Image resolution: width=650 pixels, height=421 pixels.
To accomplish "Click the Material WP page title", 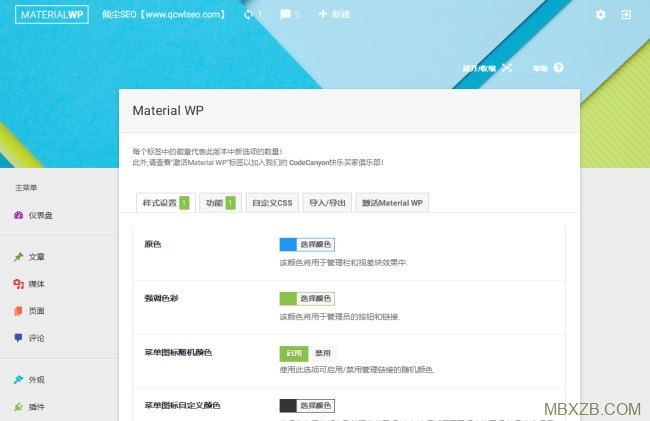I will (x=168, y=111).
